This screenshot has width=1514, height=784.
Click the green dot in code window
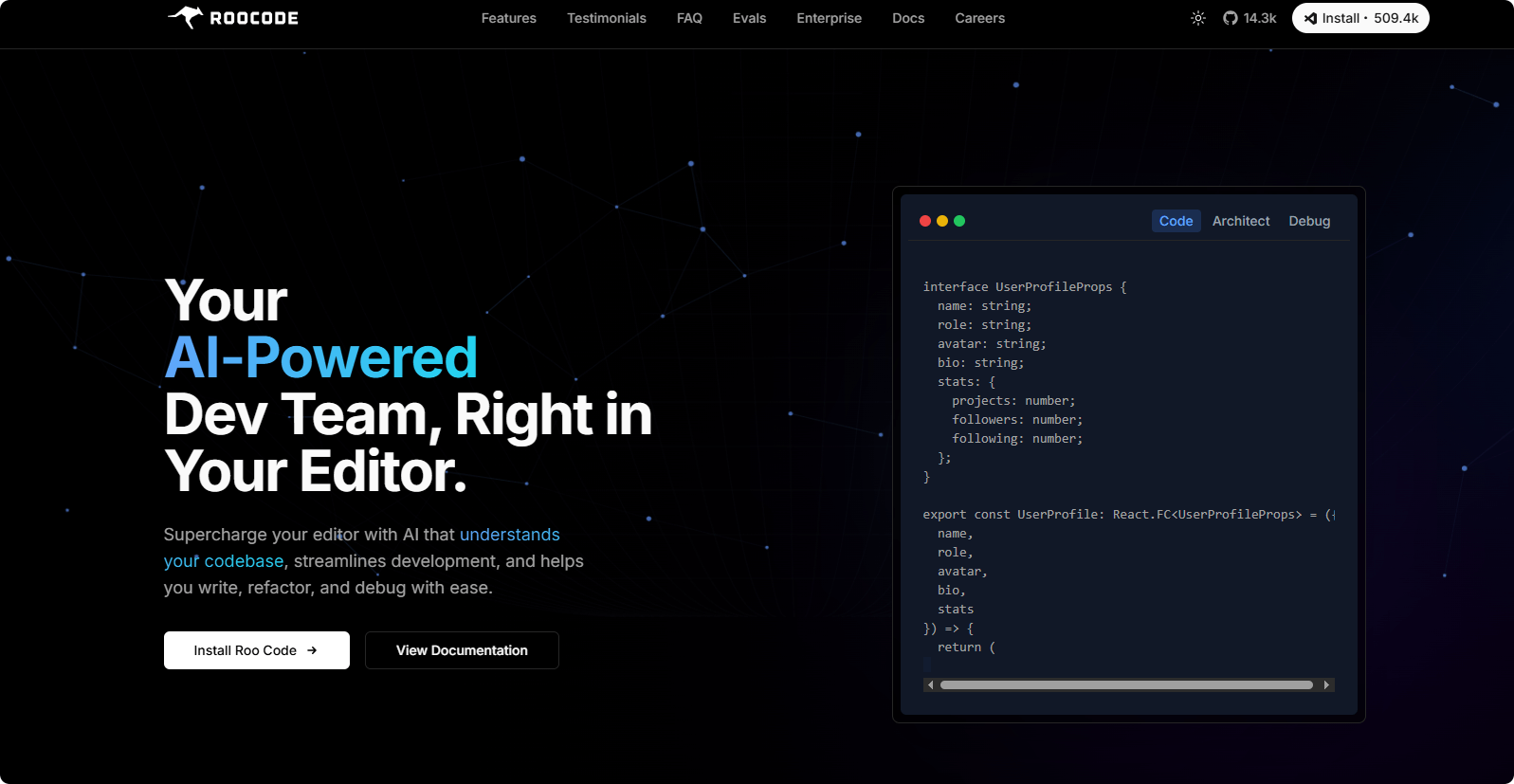point(959,221)
